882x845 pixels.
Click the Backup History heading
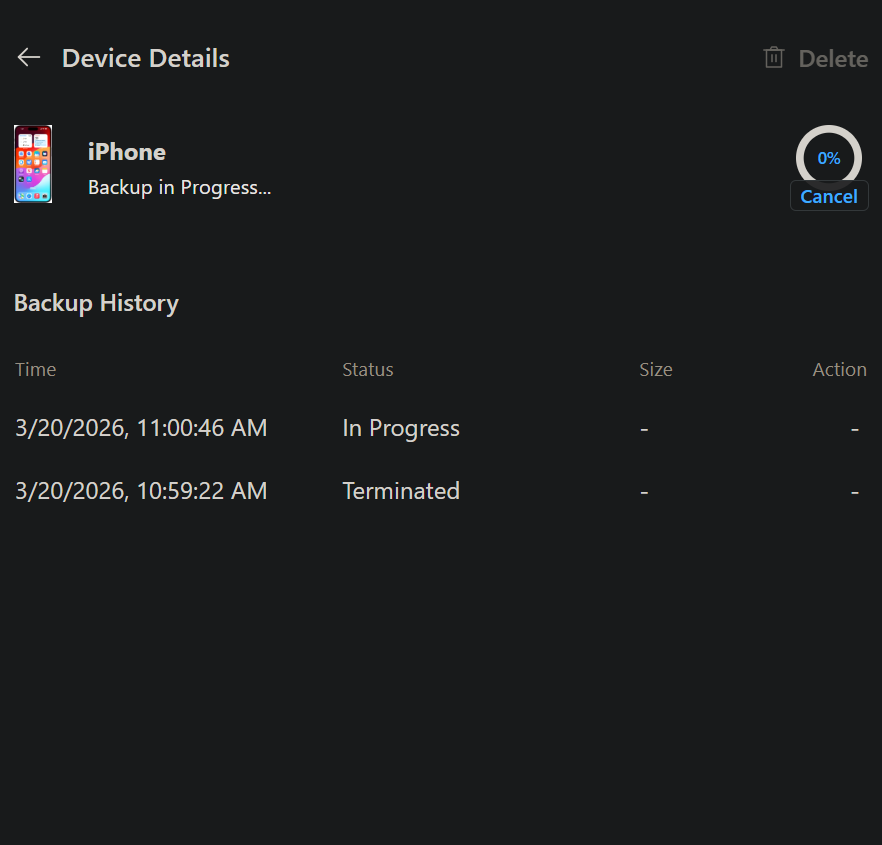(96, 303)
